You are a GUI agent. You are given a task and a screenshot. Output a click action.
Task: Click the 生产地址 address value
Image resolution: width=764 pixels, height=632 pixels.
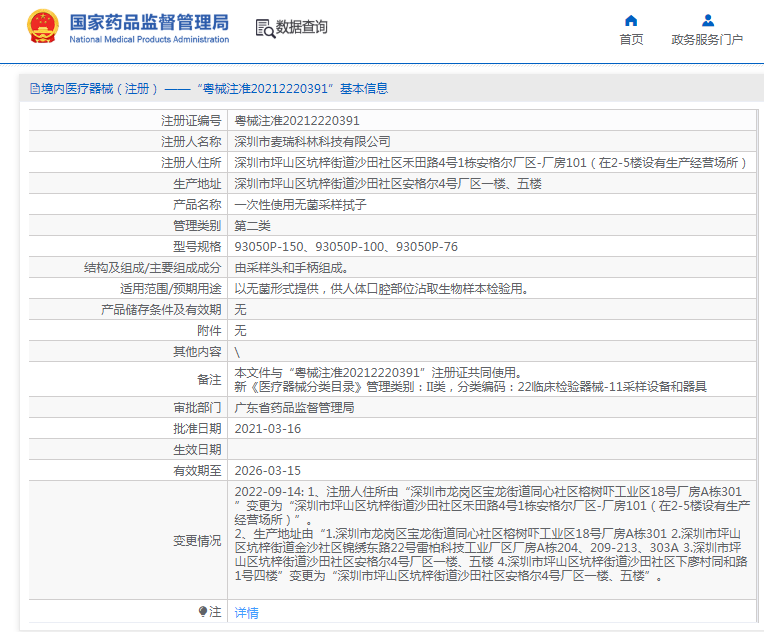pos(388,184)
